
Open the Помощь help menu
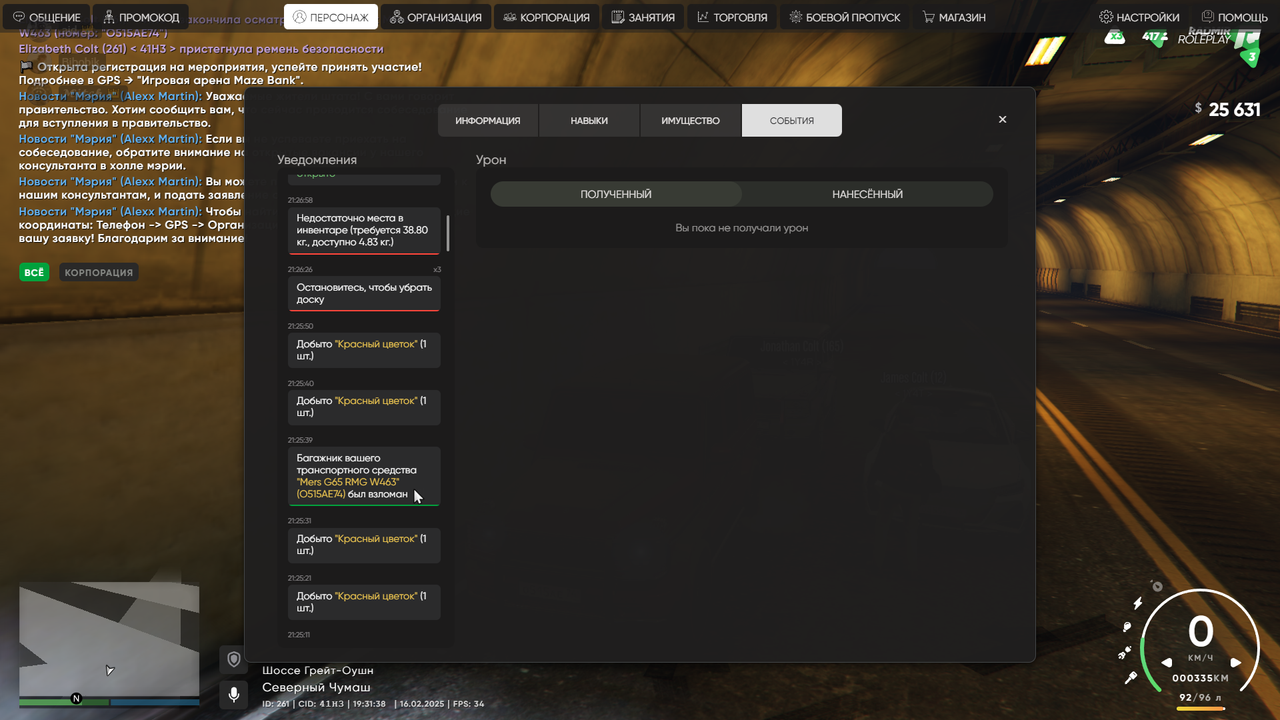click(x=1234, y=17)
